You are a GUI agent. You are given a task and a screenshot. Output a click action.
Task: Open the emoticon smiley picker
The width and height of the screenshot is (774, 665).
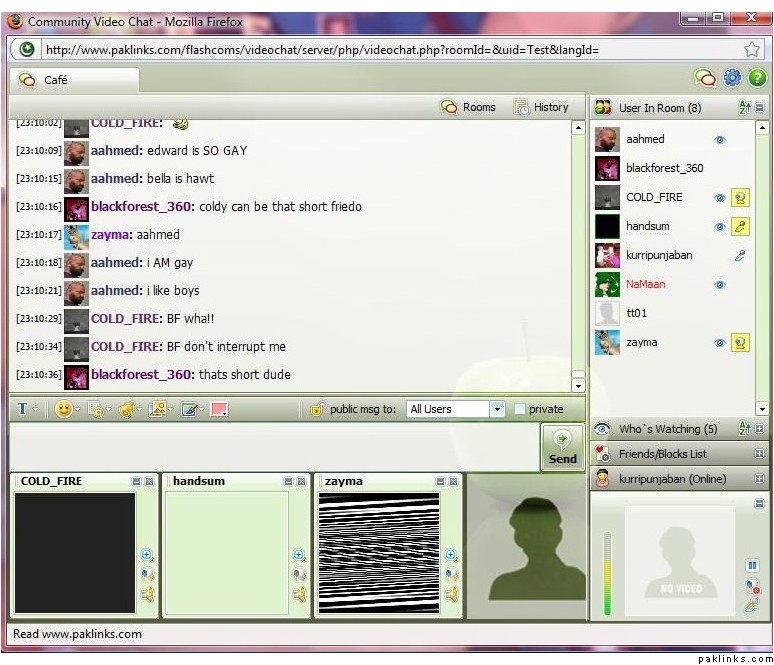click(x=64, y=409)
